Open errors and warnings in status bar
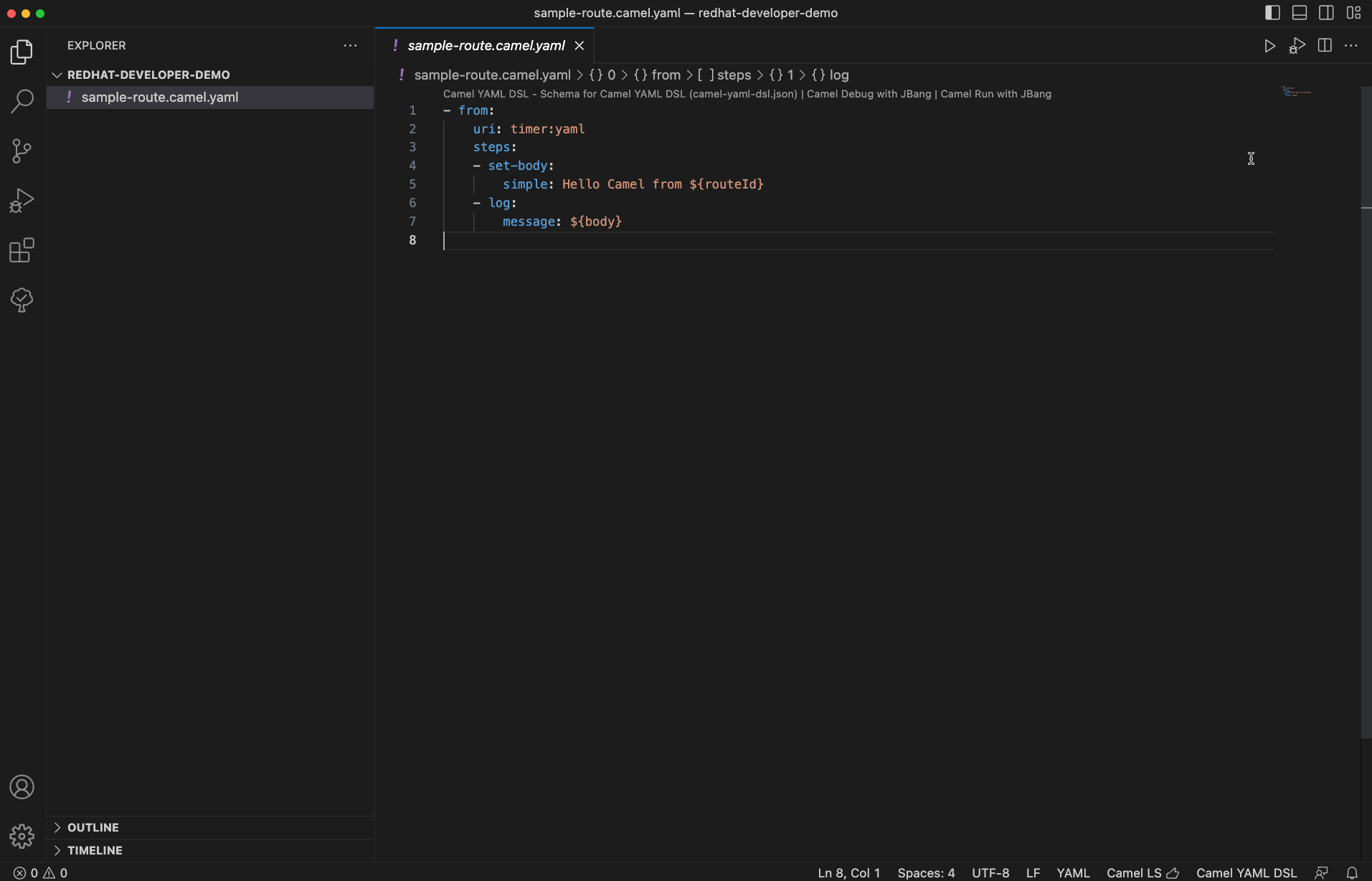Screen dimensions: 1372x881 (x=41, y=872)
